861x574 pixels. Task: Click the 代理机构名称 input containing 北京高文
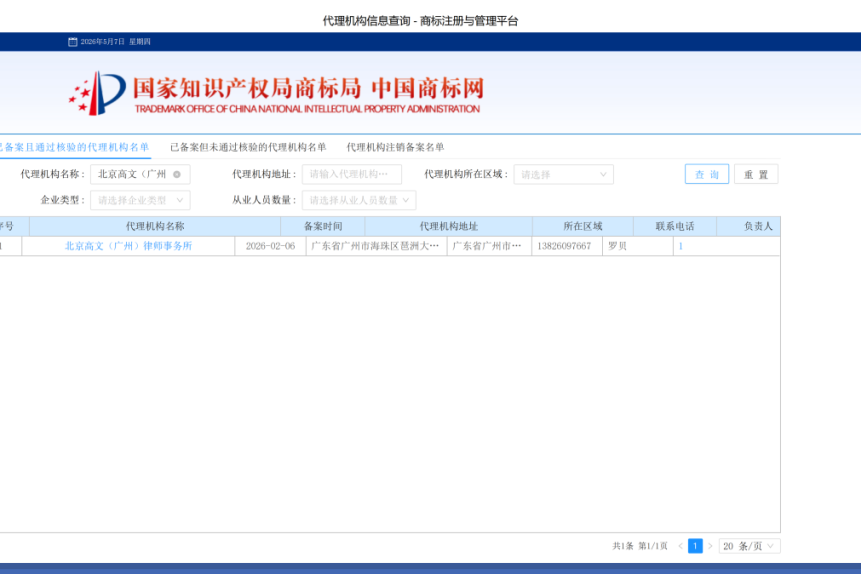pos(140,174)
